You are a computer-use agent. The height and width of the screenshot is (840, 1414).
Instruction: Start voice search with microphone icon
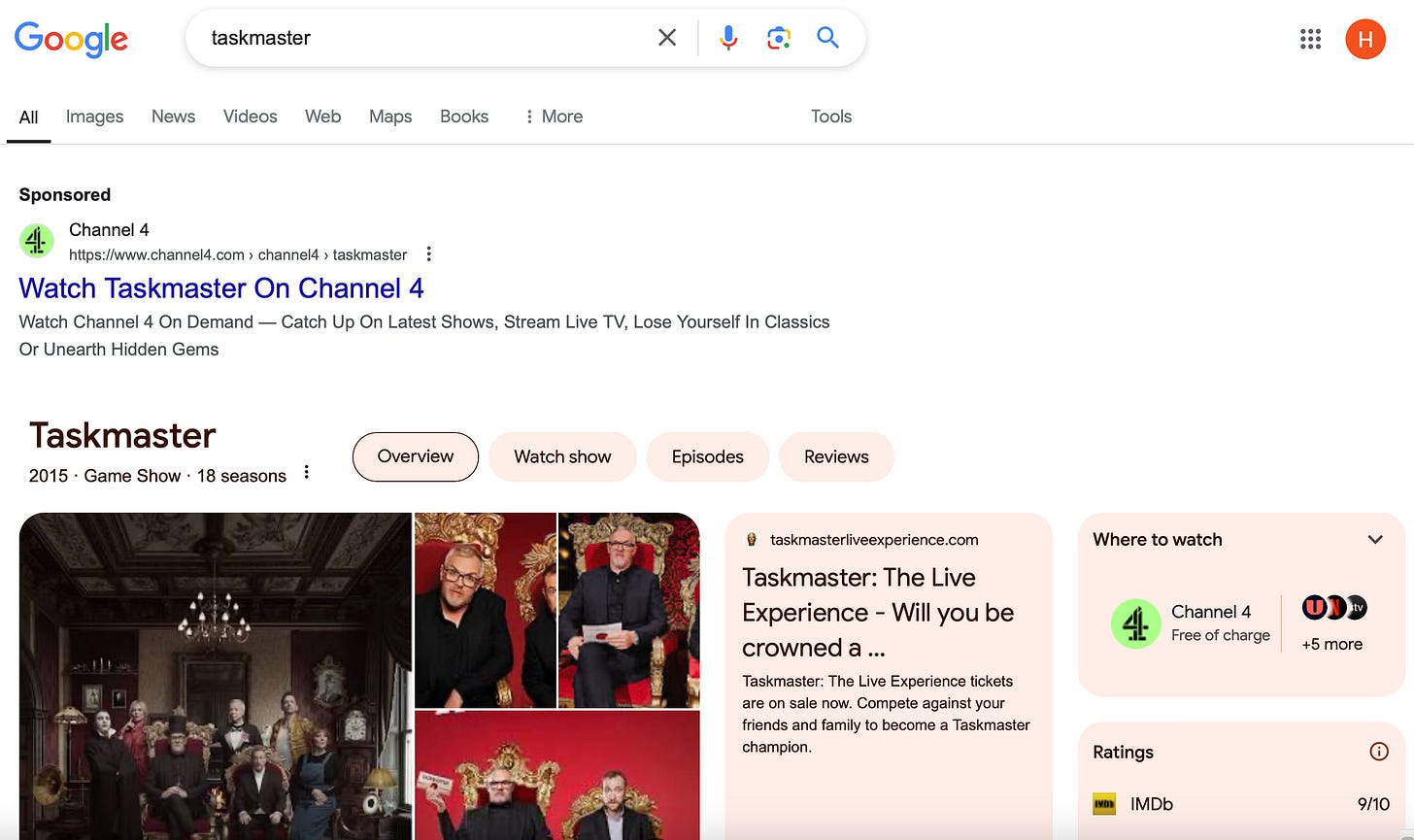[728, 38]
